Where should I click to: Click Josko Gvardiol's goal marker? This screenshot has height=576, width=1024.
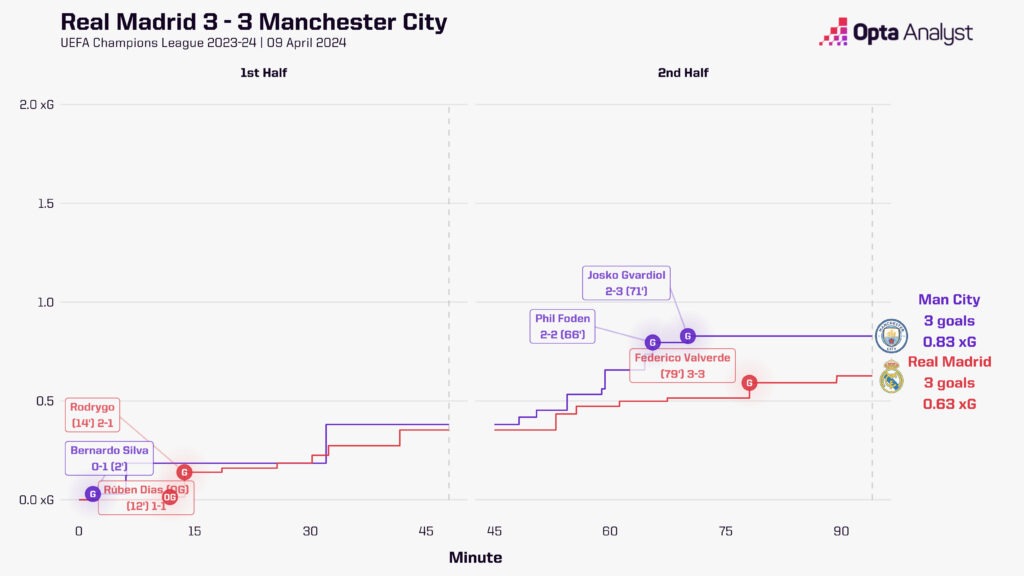(687, 336)
